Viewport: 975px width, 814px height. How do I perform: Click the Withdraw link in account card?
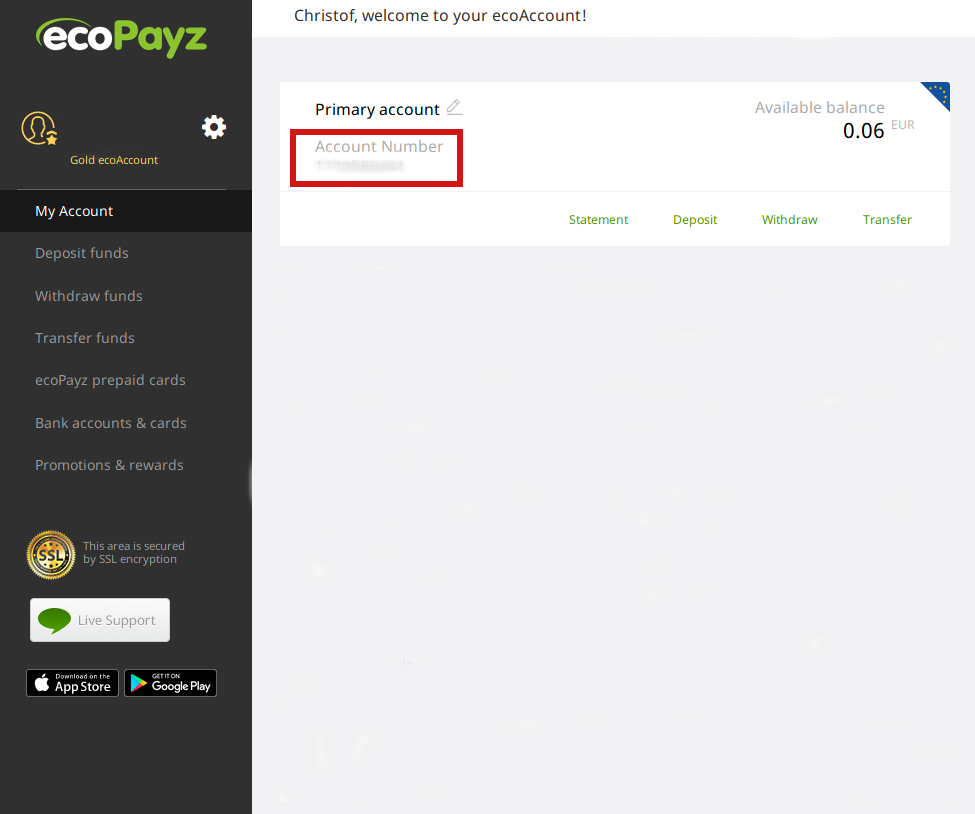click(x=789, y=220)
